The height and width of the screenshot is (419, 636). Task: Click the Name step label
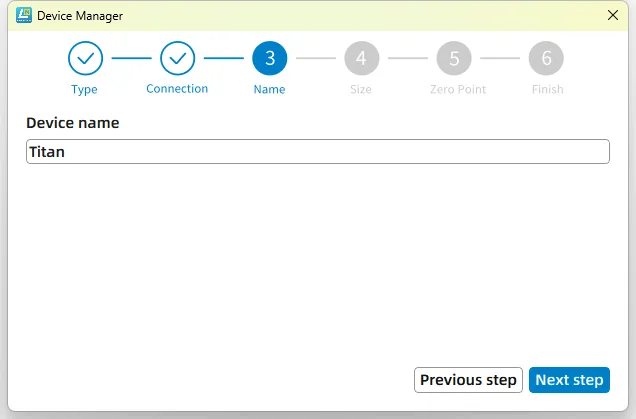click(x=270, y=89)
